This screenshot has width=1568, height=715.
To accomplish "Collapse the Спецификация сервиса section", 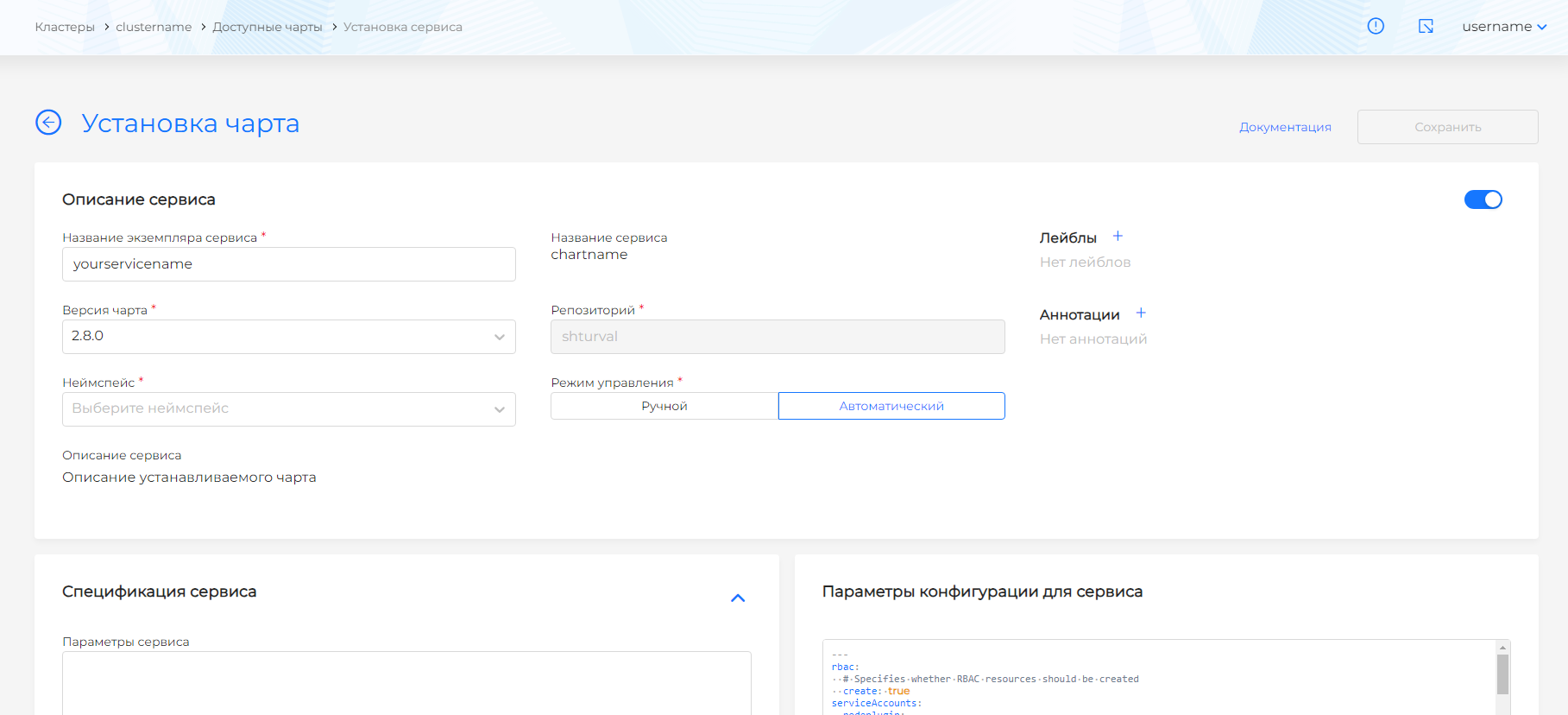I will 738,598.
